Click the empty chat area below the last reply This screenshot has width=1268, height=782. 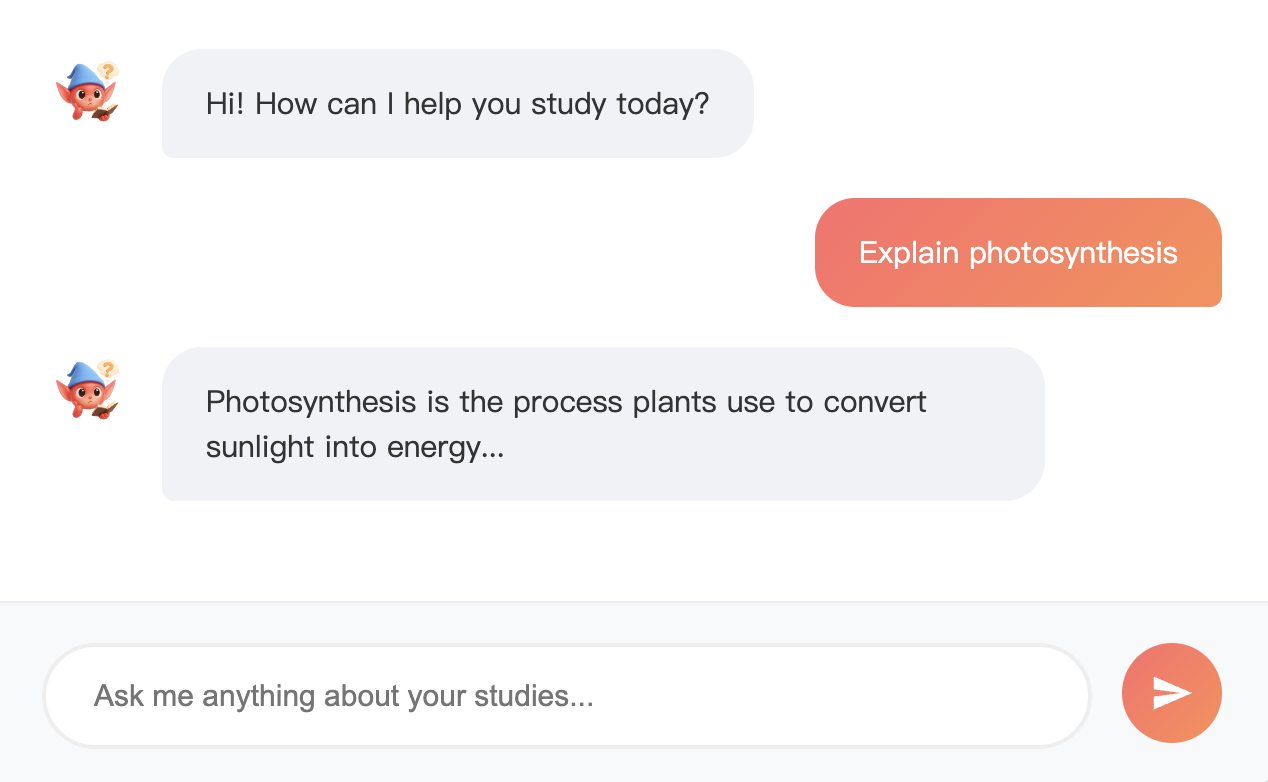pos(634,550)
